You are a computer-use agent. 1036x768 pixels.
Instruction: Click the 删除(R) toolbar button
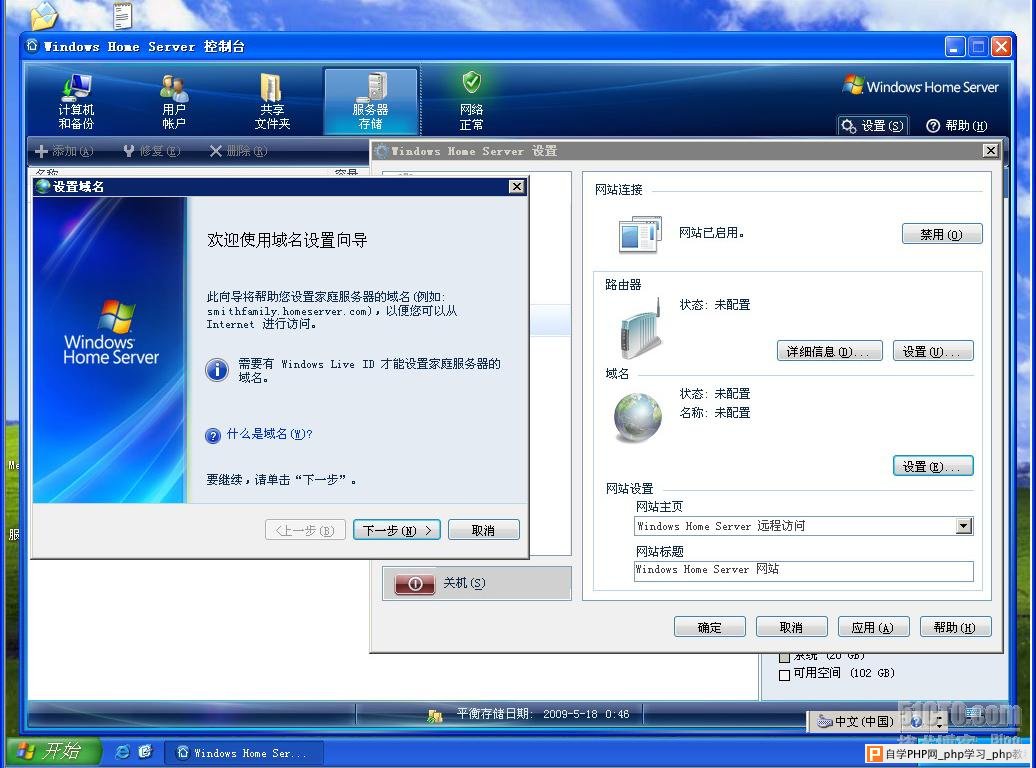point(239,151)
